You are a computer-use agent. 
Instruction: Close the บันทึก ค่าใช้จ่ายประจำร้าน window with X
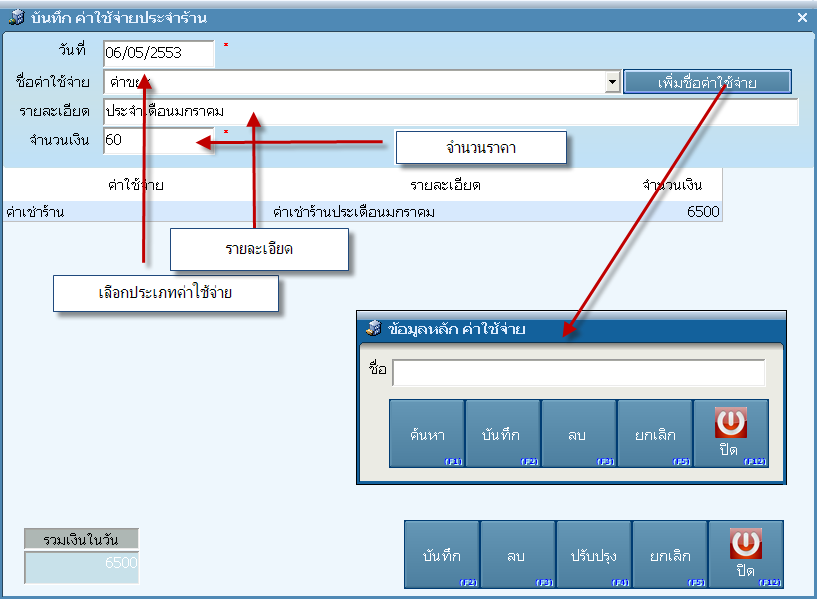pos(802,17)
